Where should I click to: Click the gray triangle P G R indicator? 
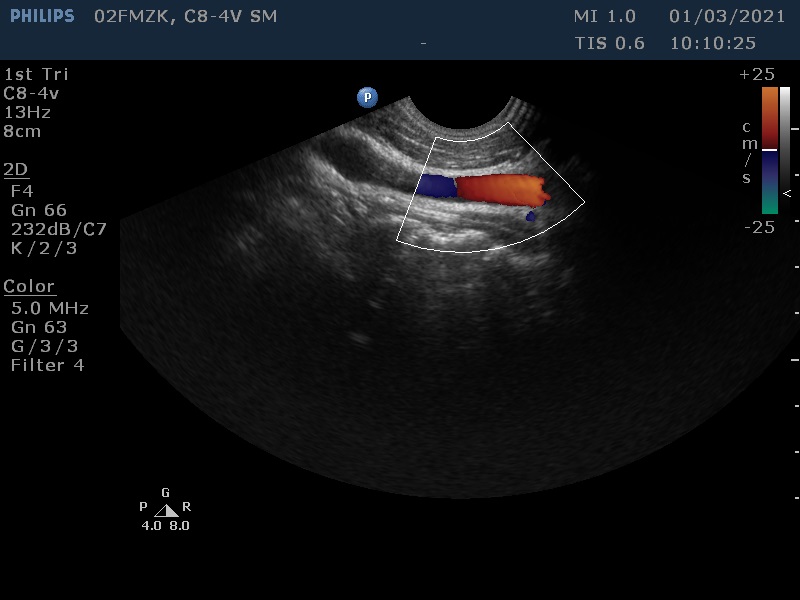[166, 510]
